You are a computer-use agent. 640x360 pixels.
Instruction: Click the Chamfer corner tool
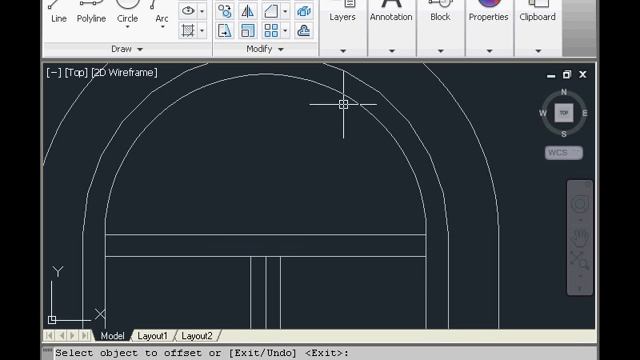pyautogui.click(x=271, y=11)
